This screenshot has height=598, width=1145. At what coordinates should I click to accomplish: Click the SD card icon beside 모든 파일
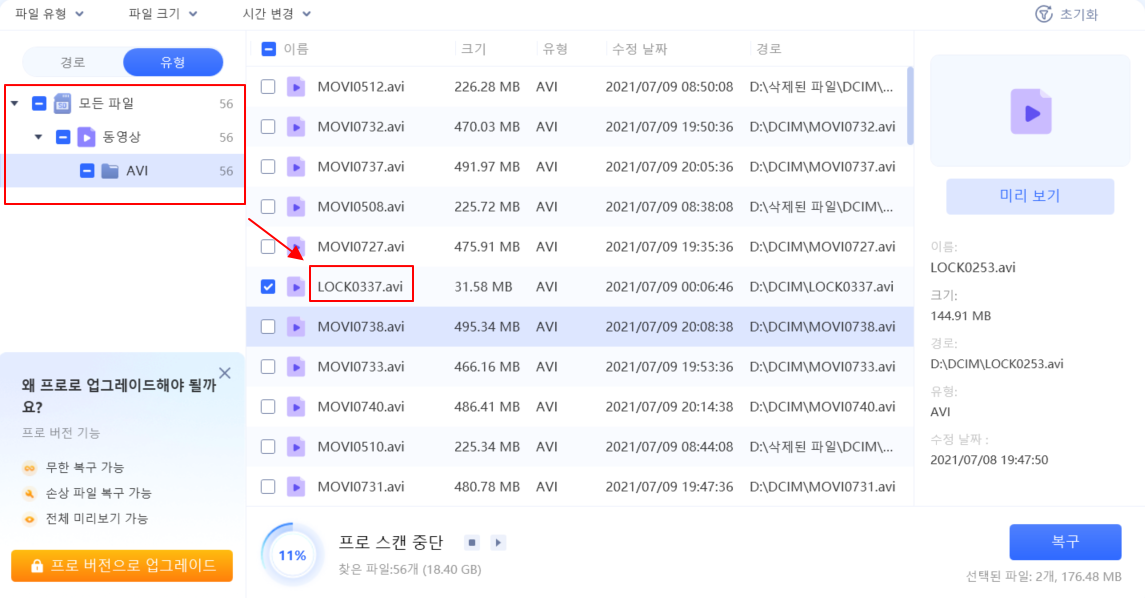[63, 104]
